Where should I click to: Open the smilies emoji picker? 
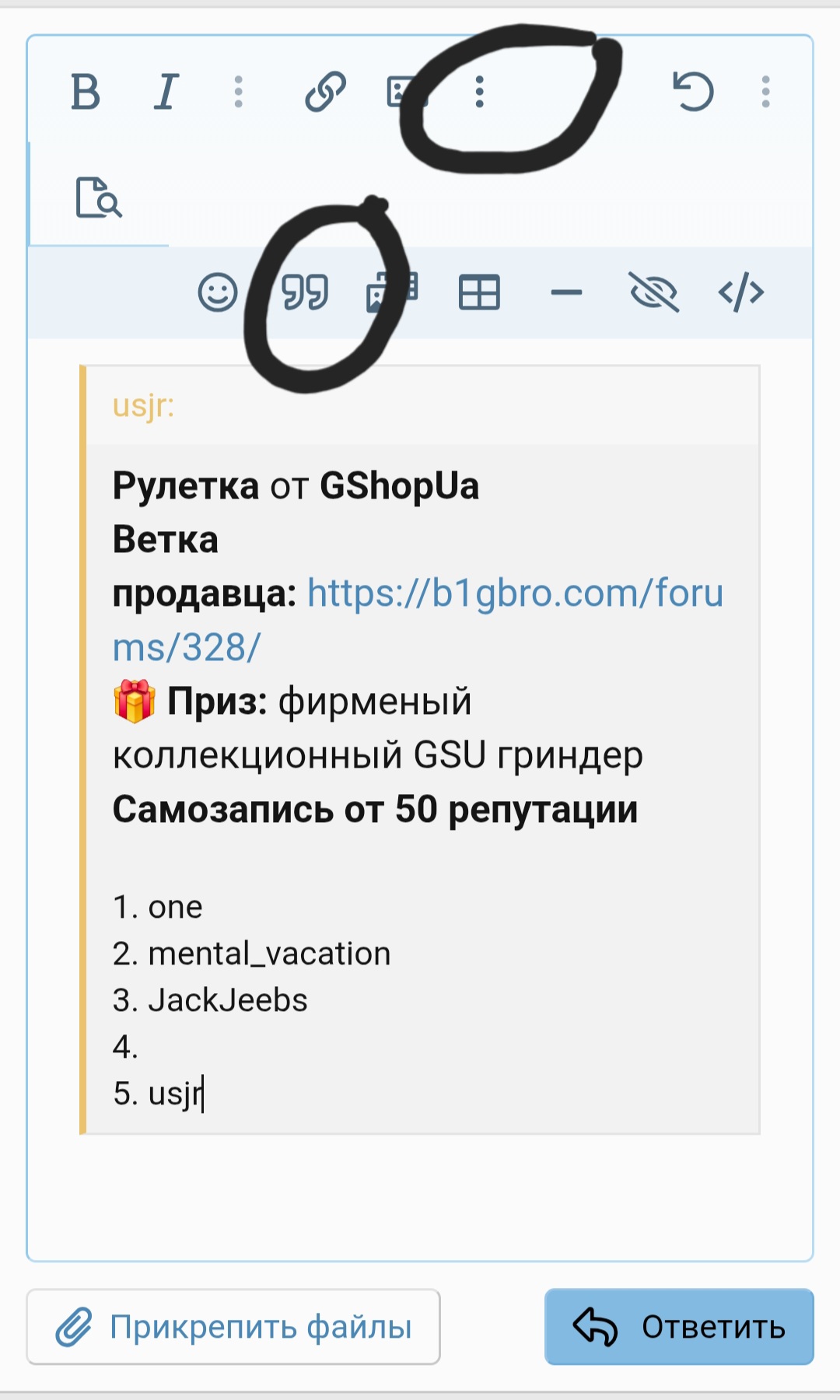(x=217, y=293)
